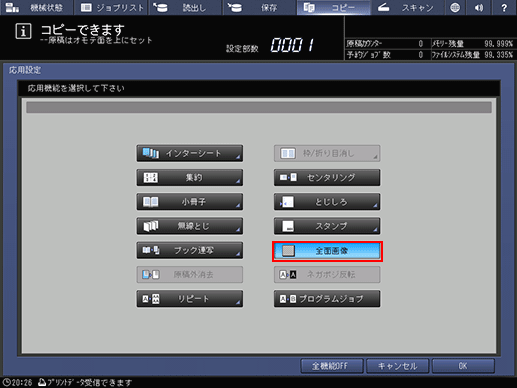This screenshot has height=388, width=517.
Task: Expand the 小冊子 corner arrow
Action: click(238, 206)
